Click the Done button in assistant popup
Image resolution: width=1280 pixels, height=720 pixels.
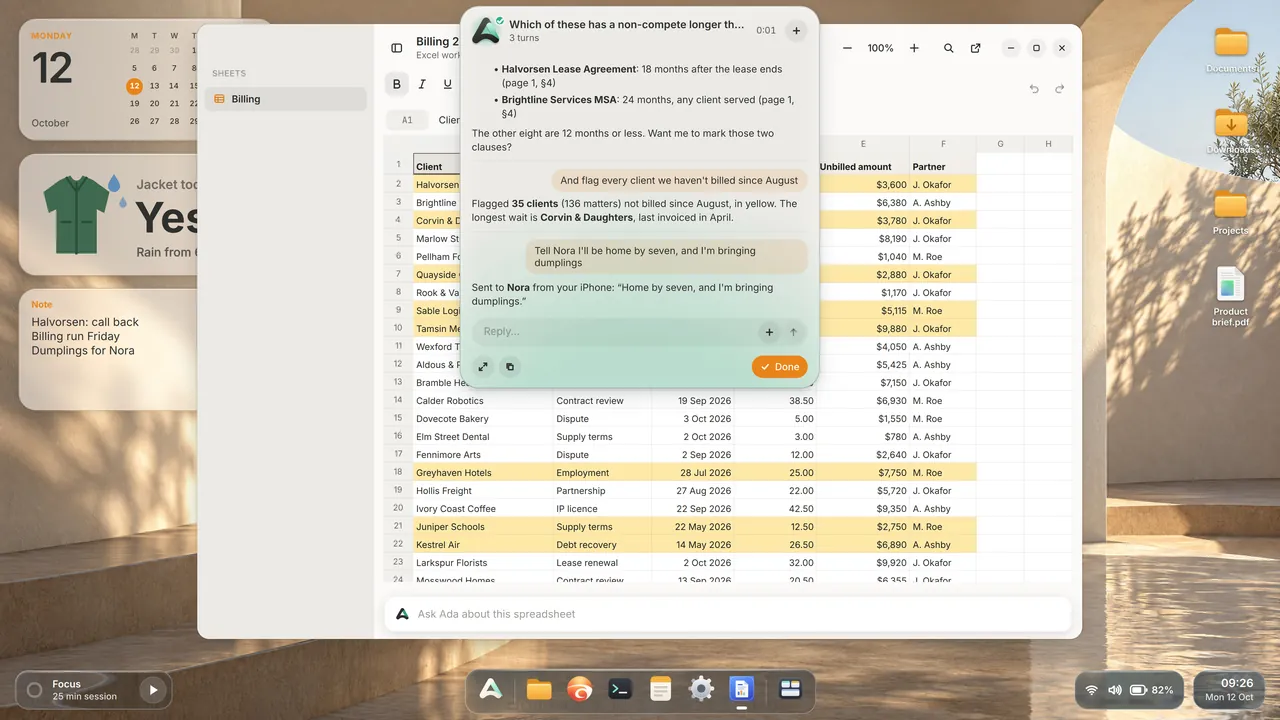pyautogui.click(x=779, y=367)
